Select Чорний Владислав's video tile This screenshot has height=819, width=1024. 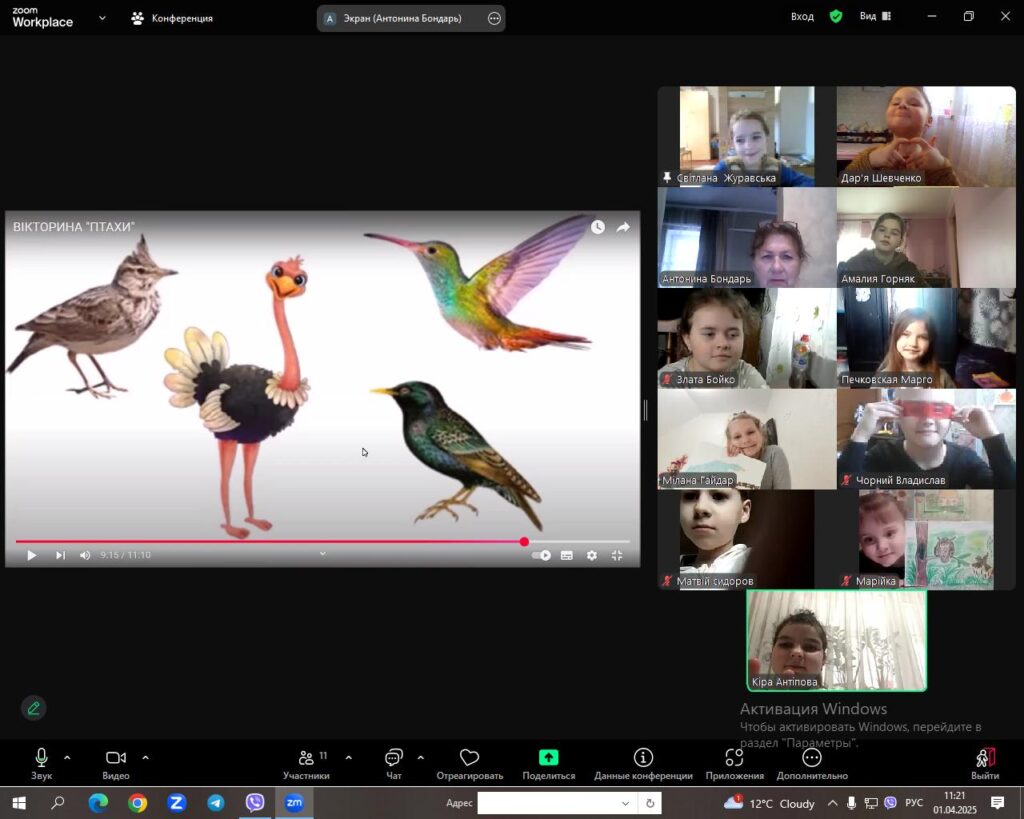[x=926, y=439]
